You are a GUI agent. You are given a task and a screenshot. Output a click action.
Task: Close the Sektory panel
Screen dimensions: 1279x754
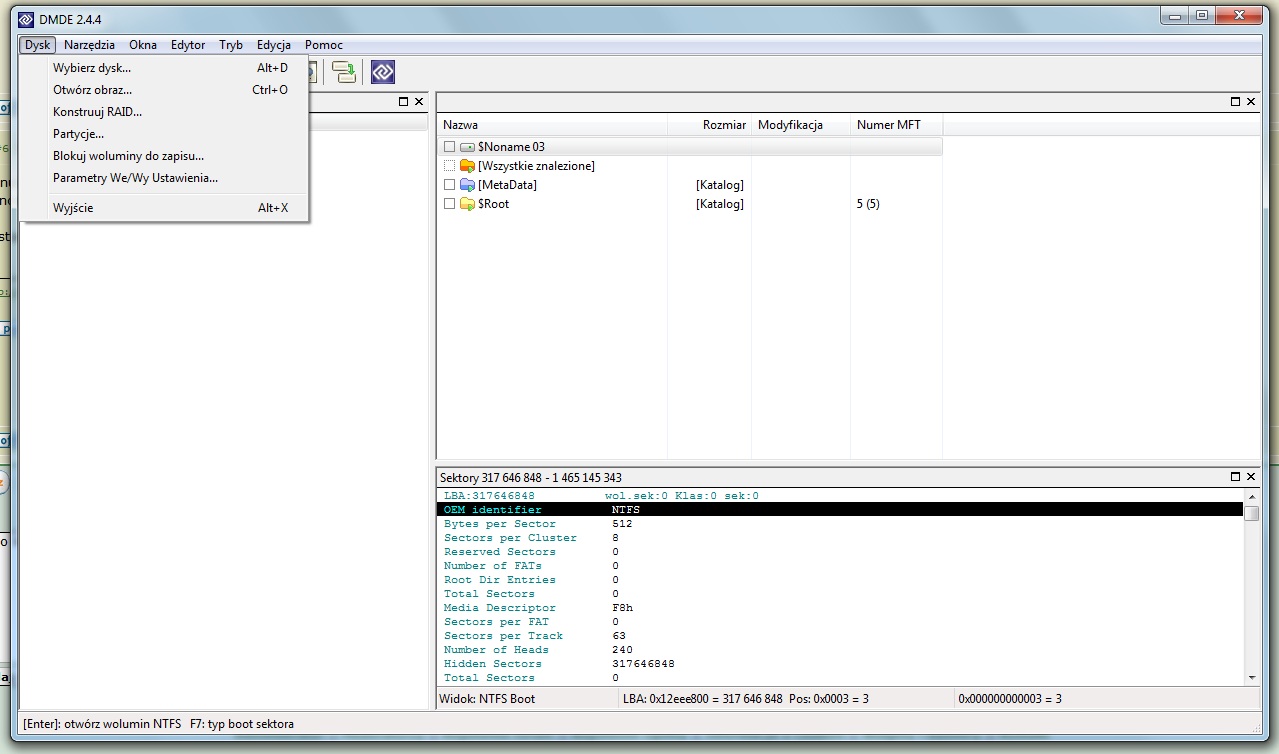tap(1251, 477)
